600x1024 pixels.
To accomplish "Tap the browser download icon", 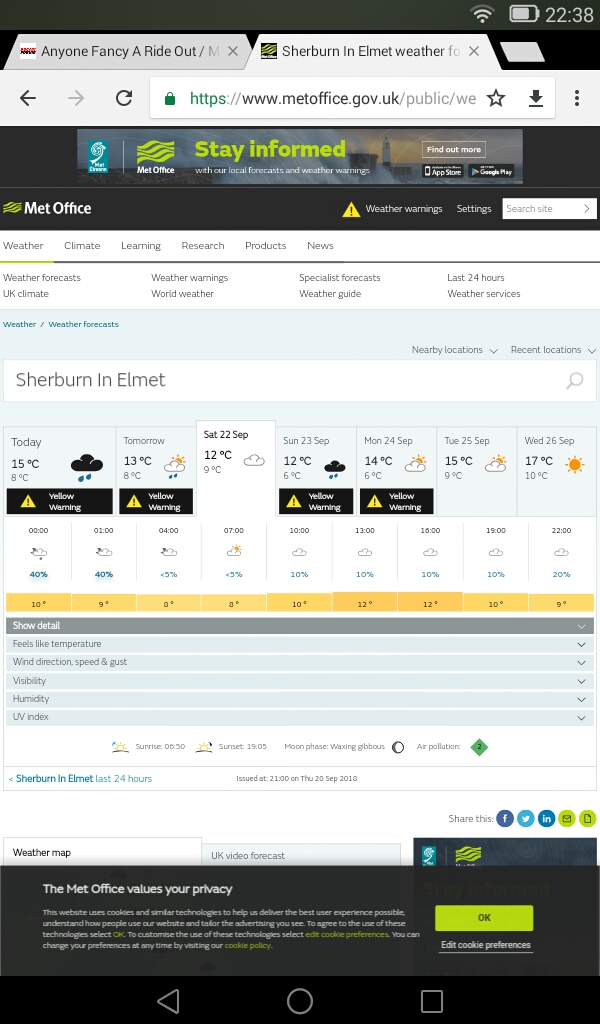I will tap(536, 98).
